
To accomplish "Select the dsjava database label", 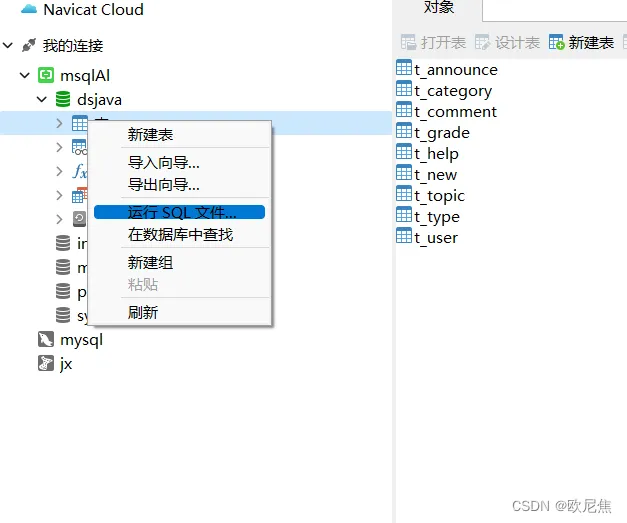I will coord(99,100).
